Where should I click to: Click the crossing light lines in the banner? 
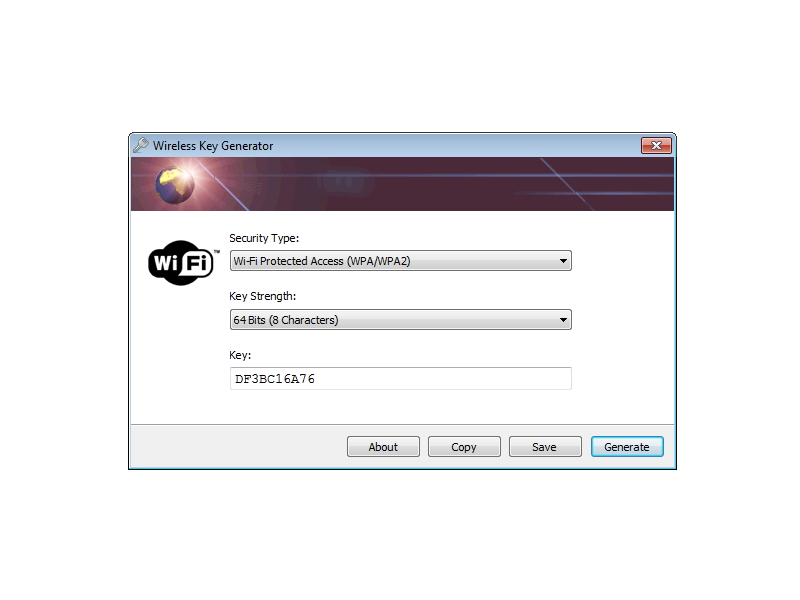(571, 185)
